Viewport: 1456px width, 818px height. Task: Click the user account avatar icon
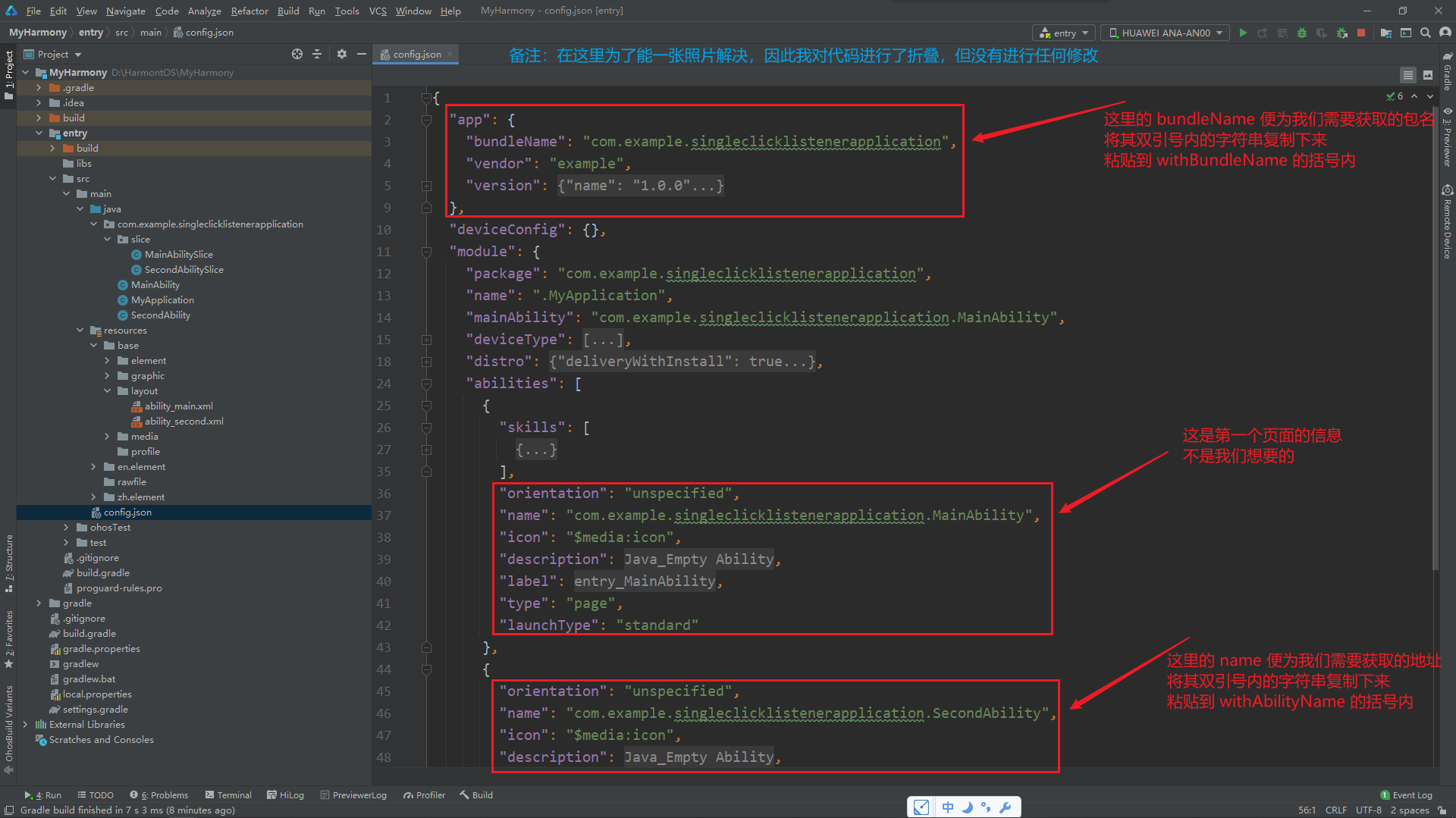coord(1445,33)
